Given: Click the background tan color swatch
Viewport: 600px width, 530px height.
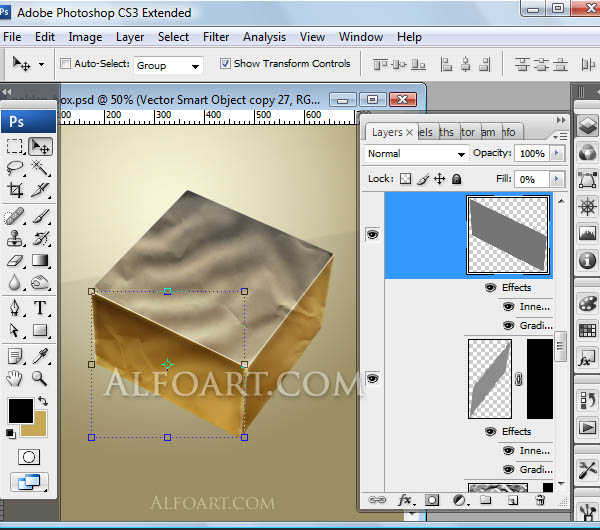Looking at the screenshot, I should coord(38,429).
